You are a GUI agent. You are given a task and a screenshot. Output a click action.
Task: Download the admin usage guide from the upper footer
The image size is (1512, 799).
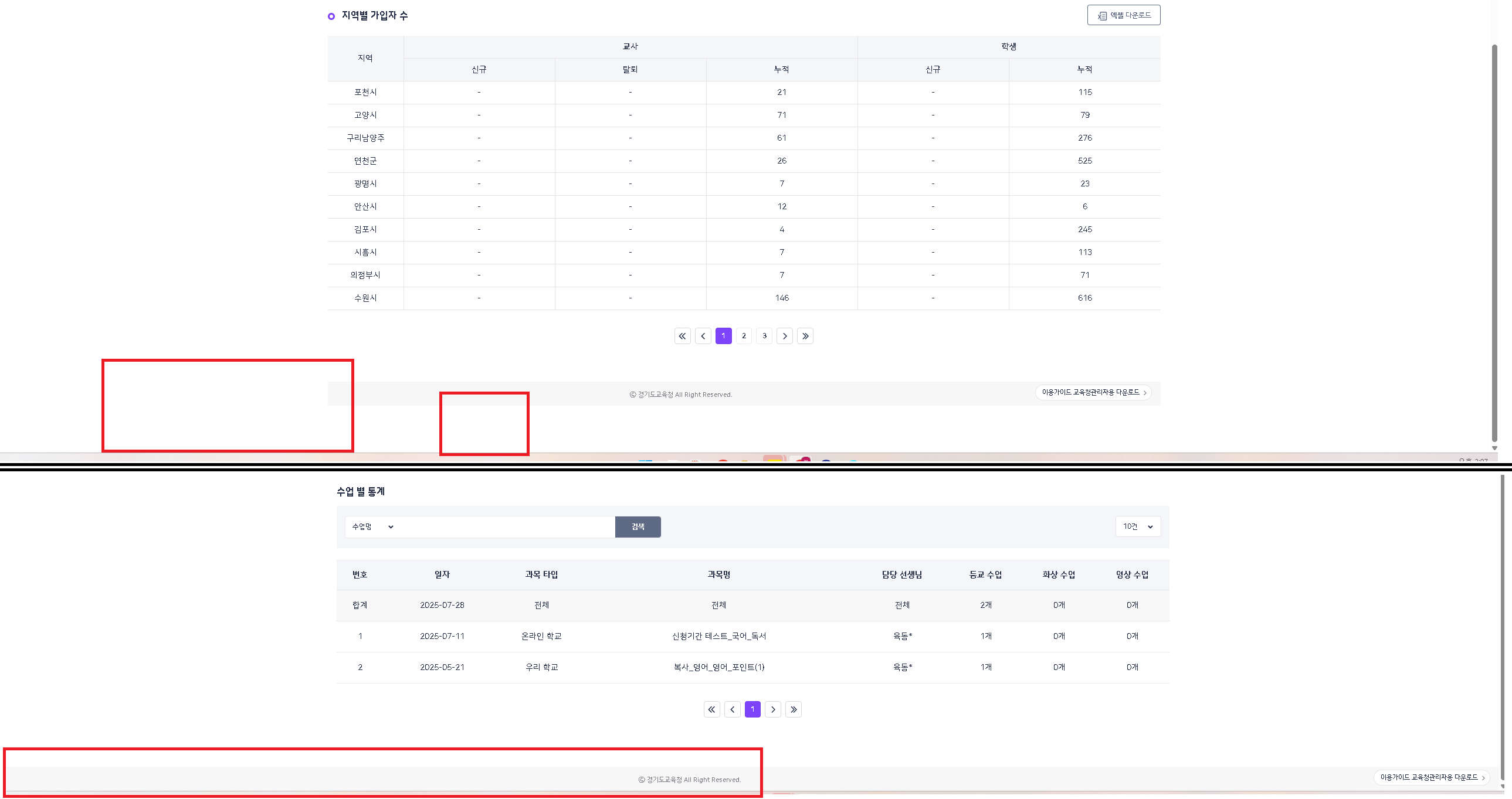tap(1093, 392)
